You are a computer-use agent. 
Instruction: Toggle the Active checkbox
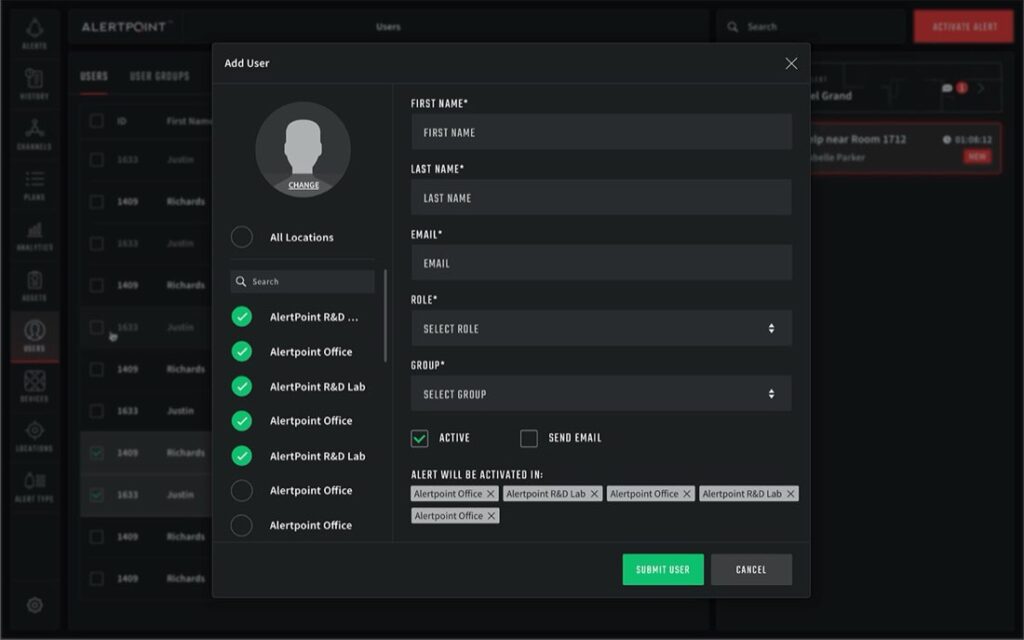[419, 438]
